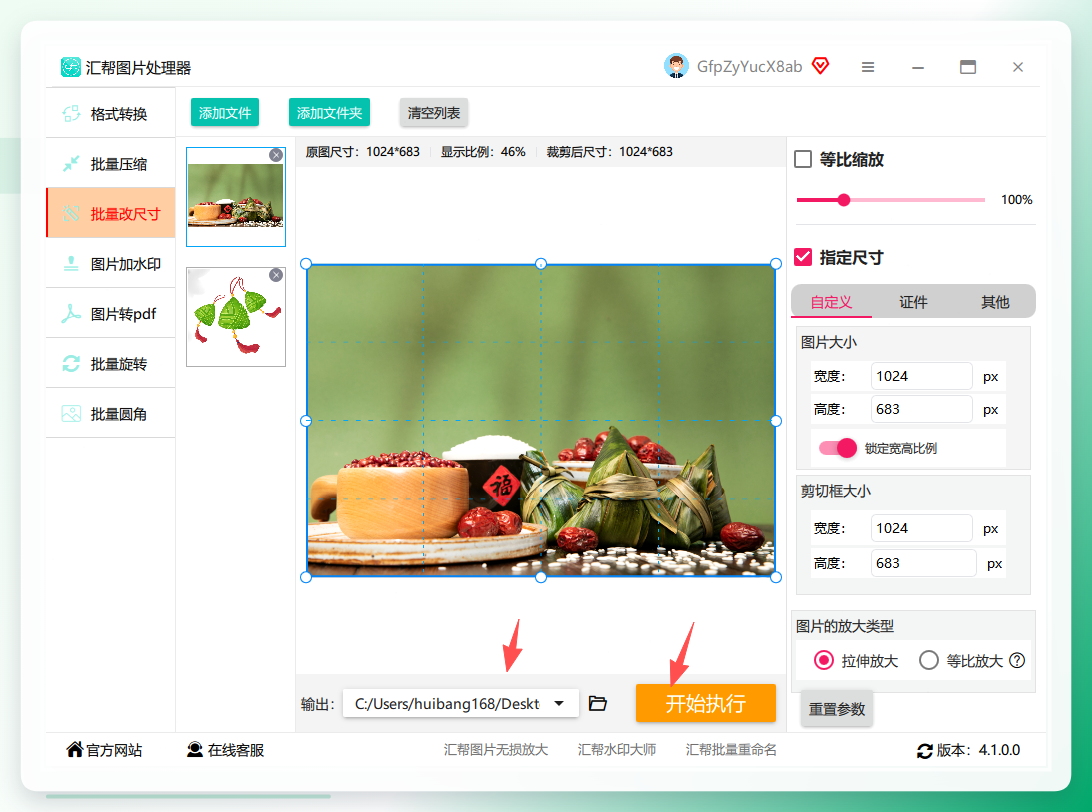Click the 图片大小 宽度 input field
This screenshot has height=812, width=1092.
(921, 376)
